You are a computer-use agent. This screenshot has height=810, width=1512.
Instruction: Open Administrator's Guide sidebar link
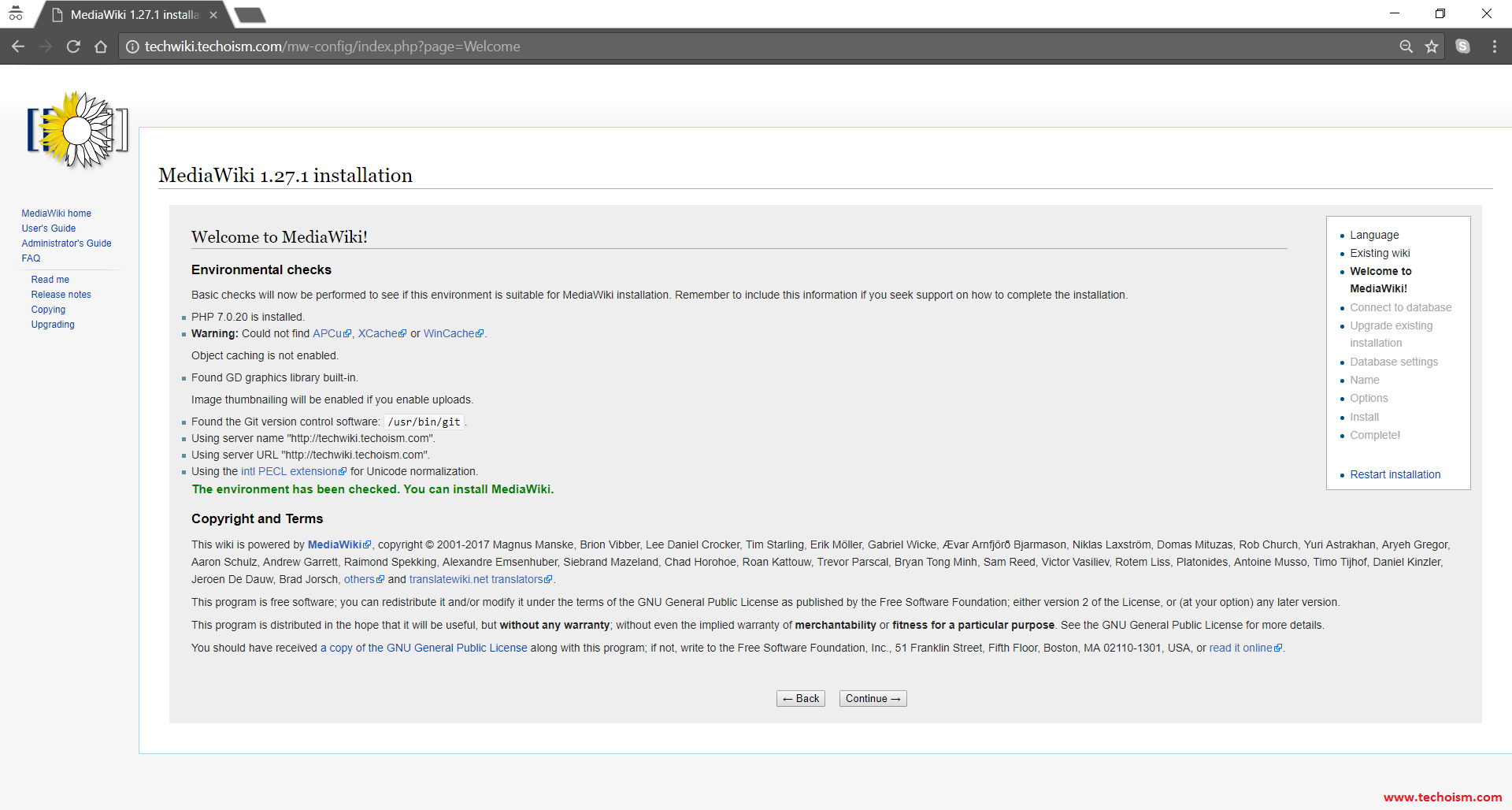[66, 243]
